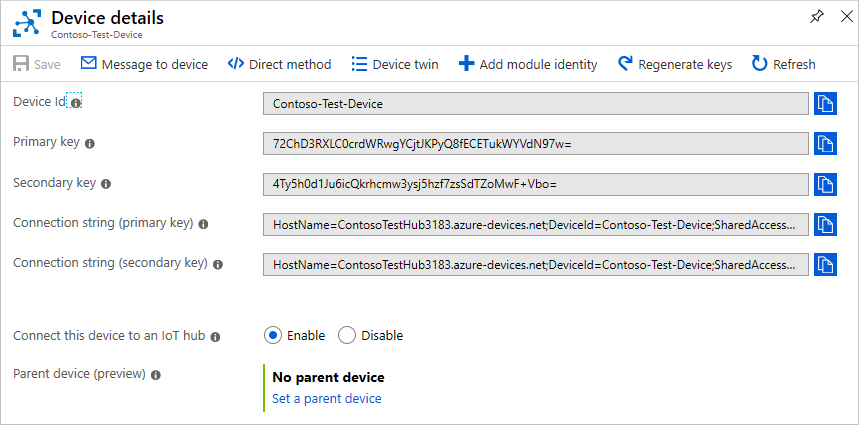Click the Set a parent device link
The height and width of the screenshot is (425, 859).
coord(327,398)
